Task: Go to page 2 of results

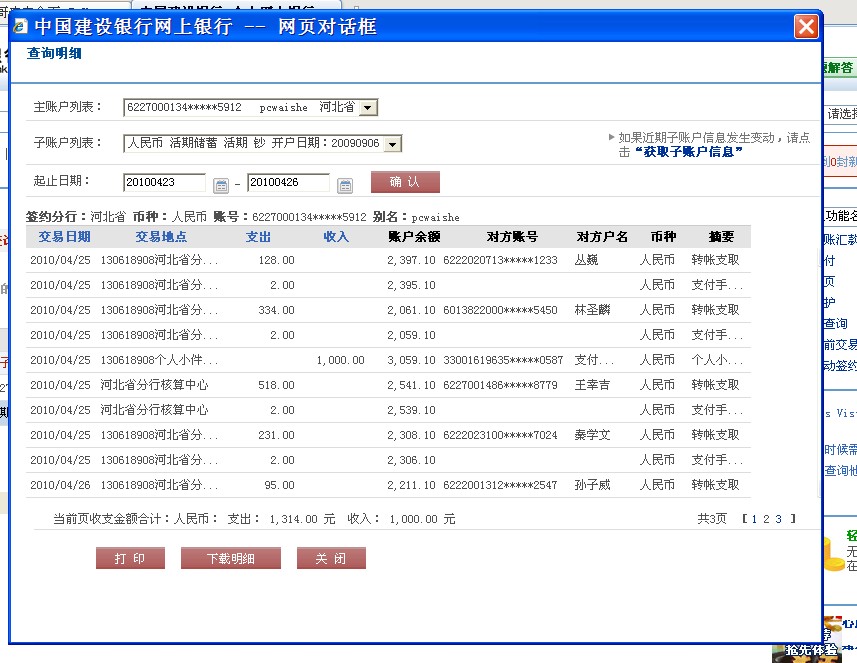Action: [x=766, y=519]
